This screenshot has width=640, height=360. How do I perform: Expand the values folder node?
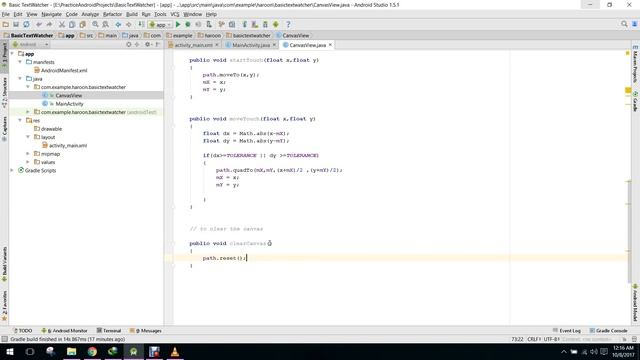(x=28, y=162)
